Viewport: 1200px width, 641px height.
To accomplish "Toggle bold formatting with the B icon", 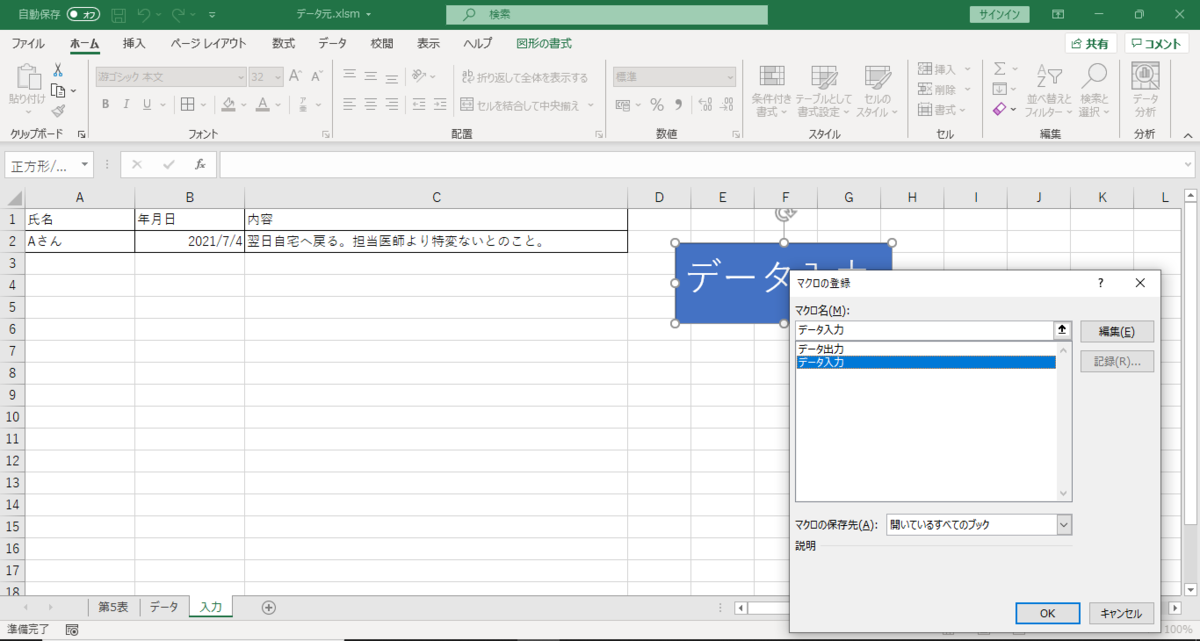I will click(104, 103).
